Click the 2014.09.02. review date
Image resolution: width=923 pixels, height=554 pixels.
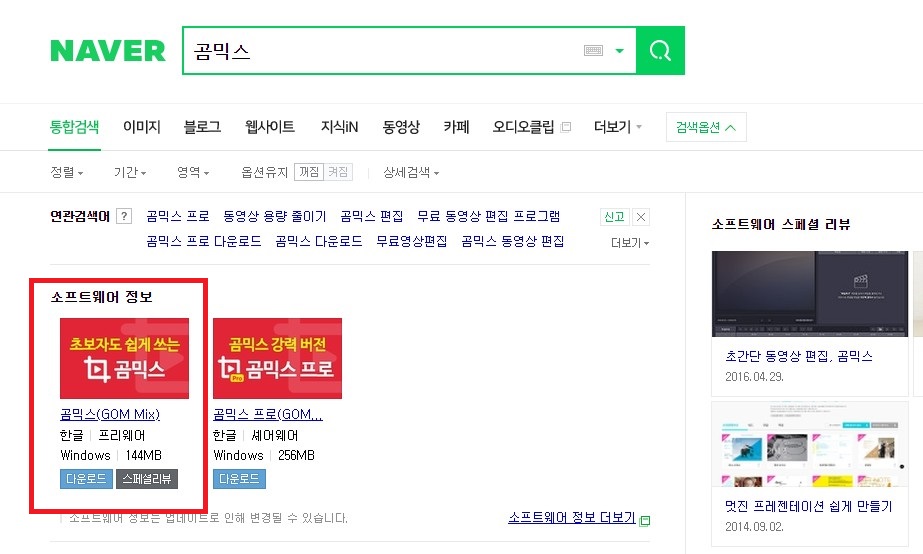pyautogui.click(x=754, y=526)
